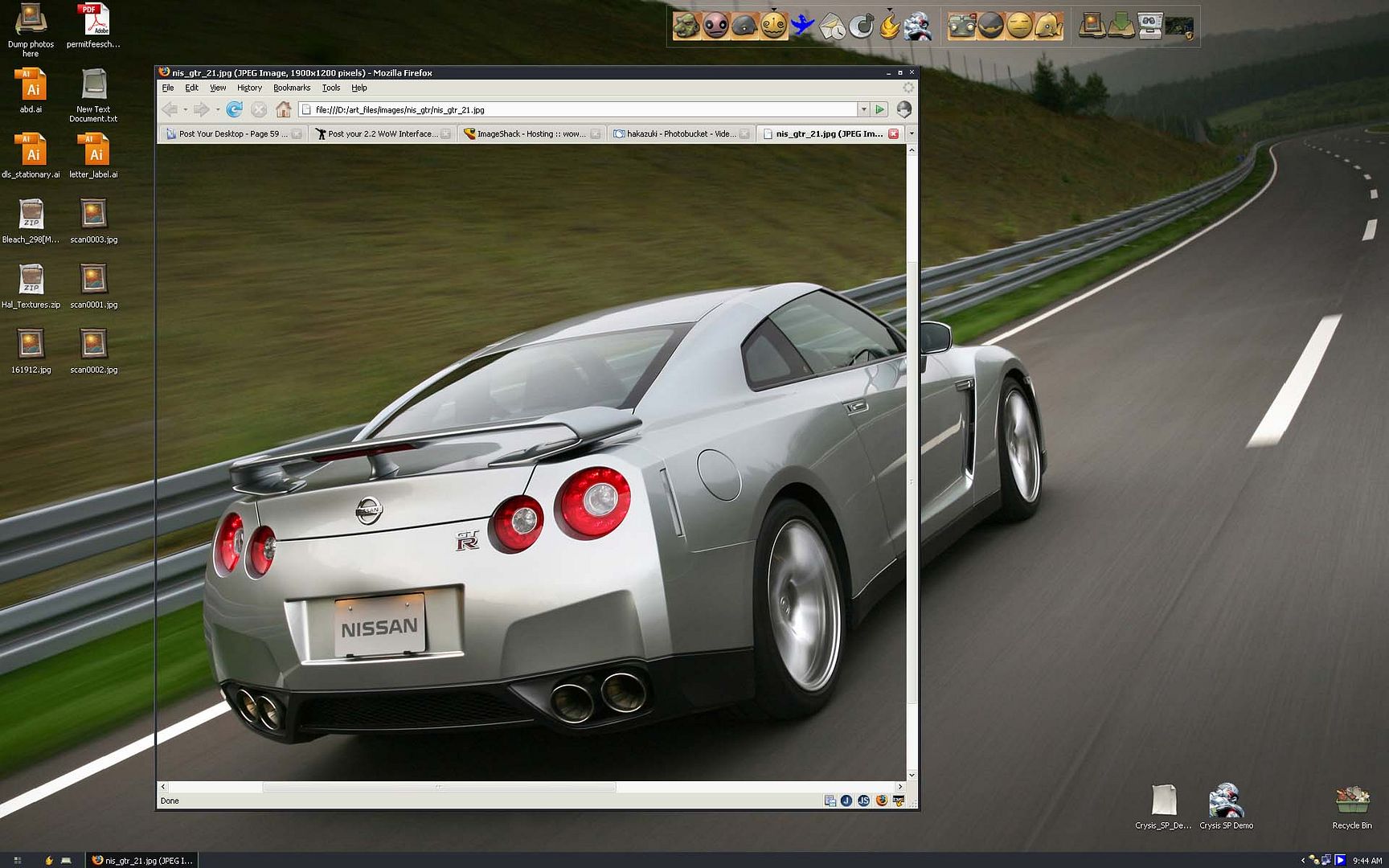1389x868 pixels.
Task: Select New Text Document.txt on desktop
Action: tap(93, 95)
